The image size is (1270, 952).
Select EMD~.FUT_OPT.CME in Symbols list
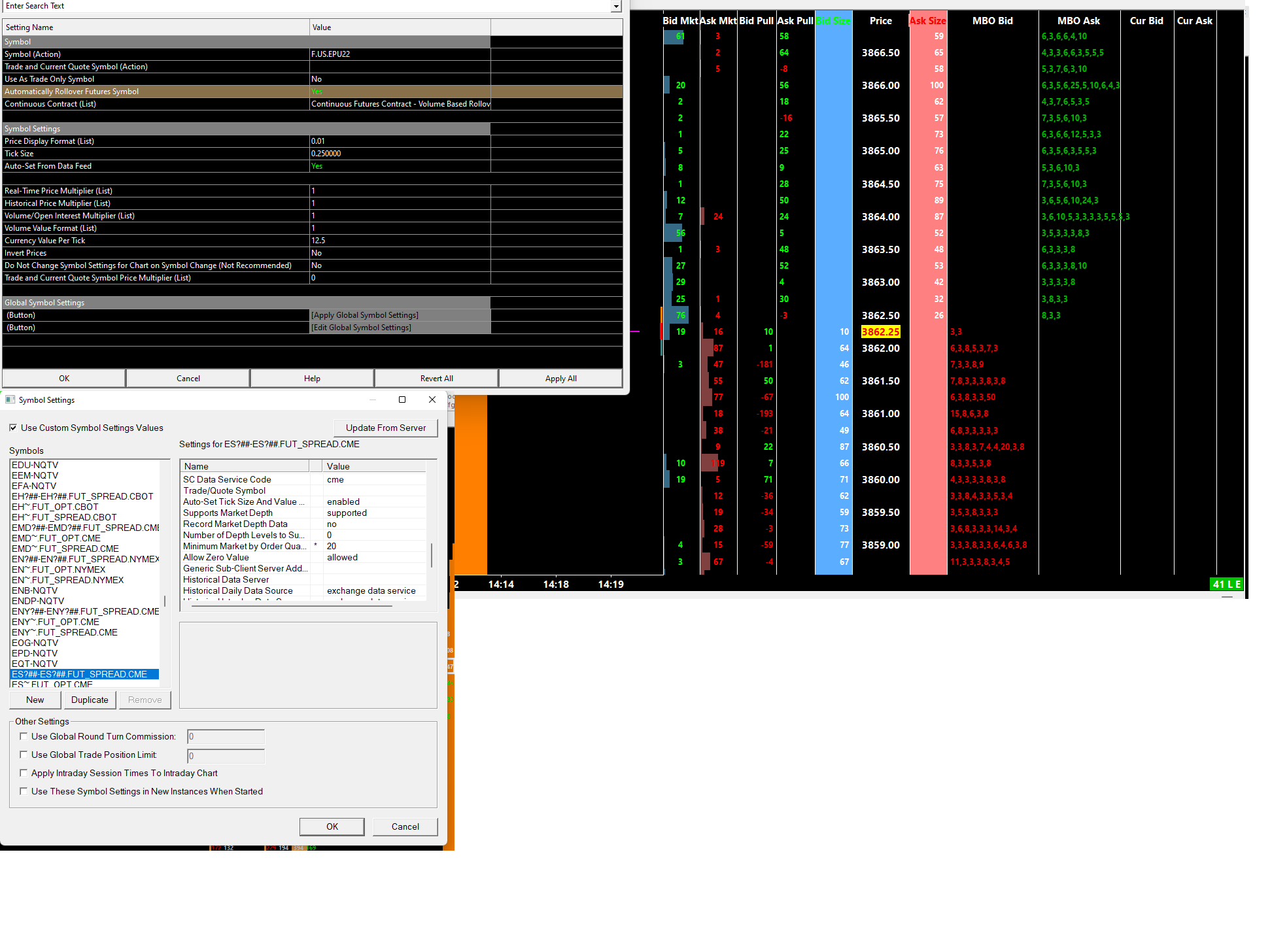[56, 538]
